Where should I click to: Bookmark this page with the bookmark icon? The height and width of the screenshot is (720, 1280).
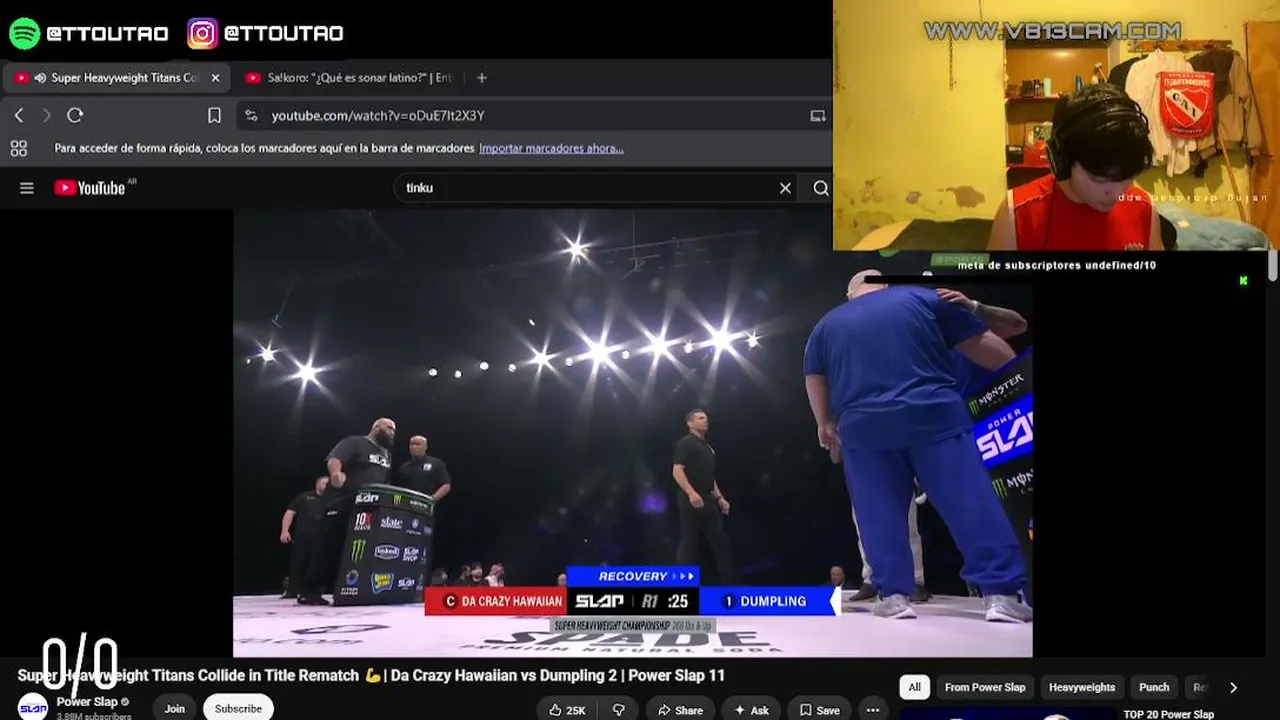[x=214, y=116]
